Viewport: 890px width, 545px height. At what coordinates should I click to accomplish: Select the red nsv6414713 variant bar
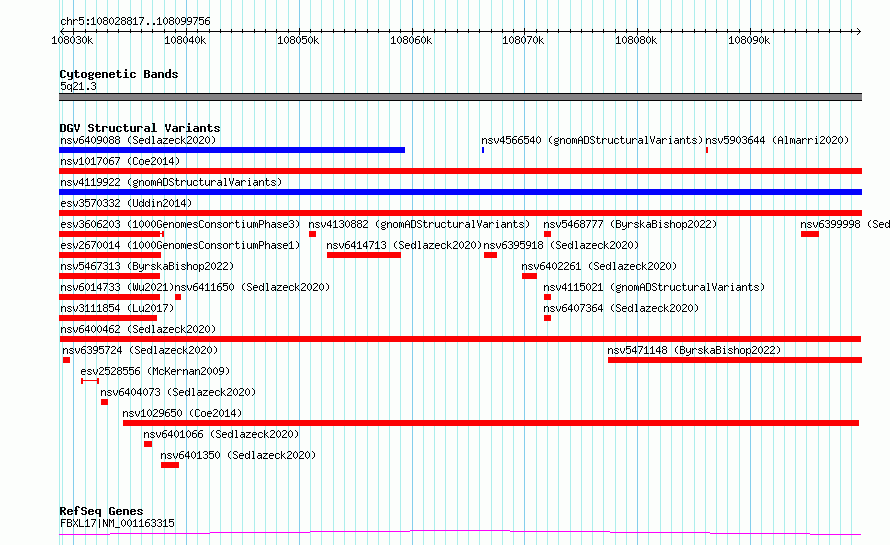tap(364, 255)
